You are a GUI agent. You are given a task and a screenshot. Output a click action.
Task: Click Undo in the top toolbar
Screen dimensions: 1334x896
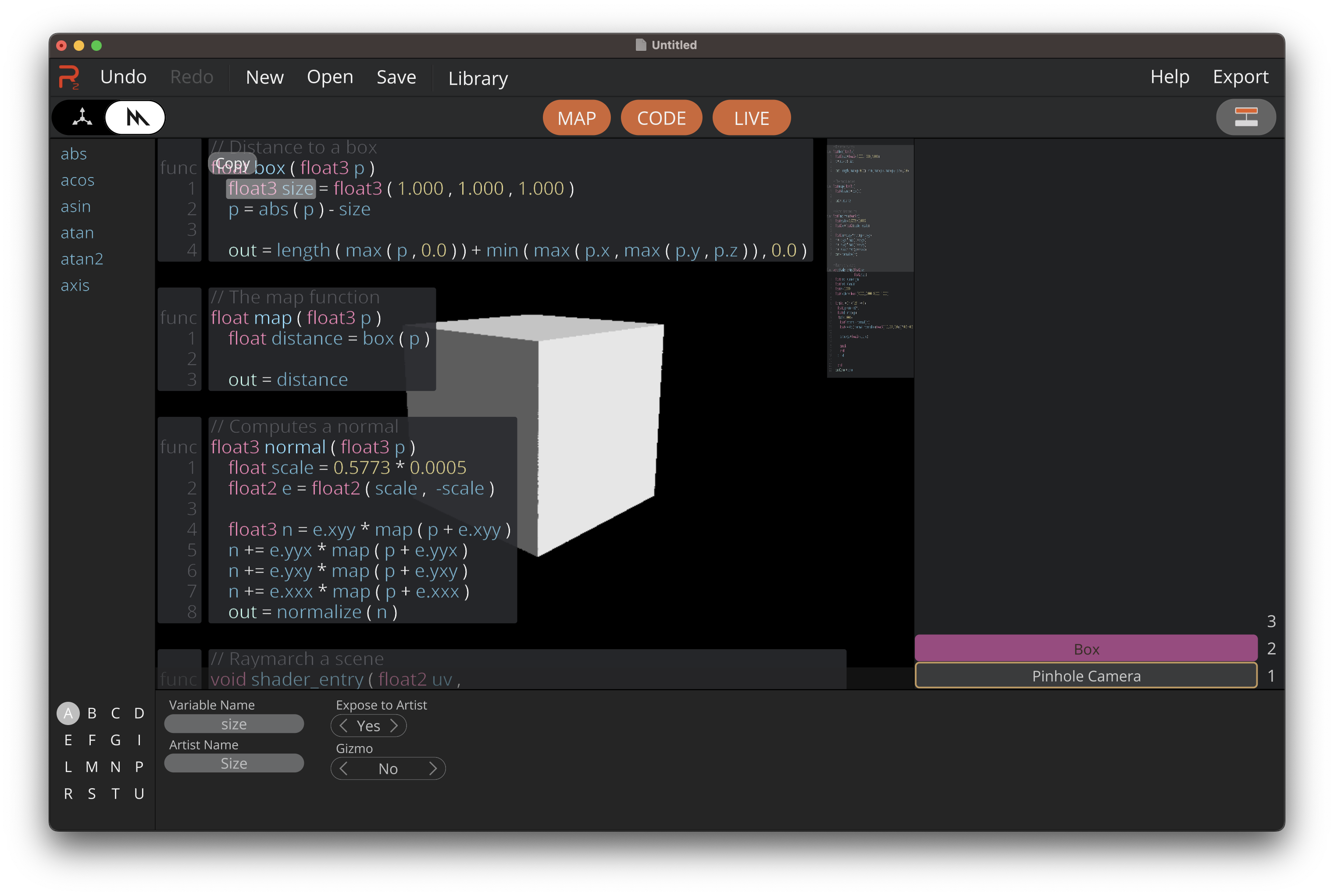(x=124, y=77)
